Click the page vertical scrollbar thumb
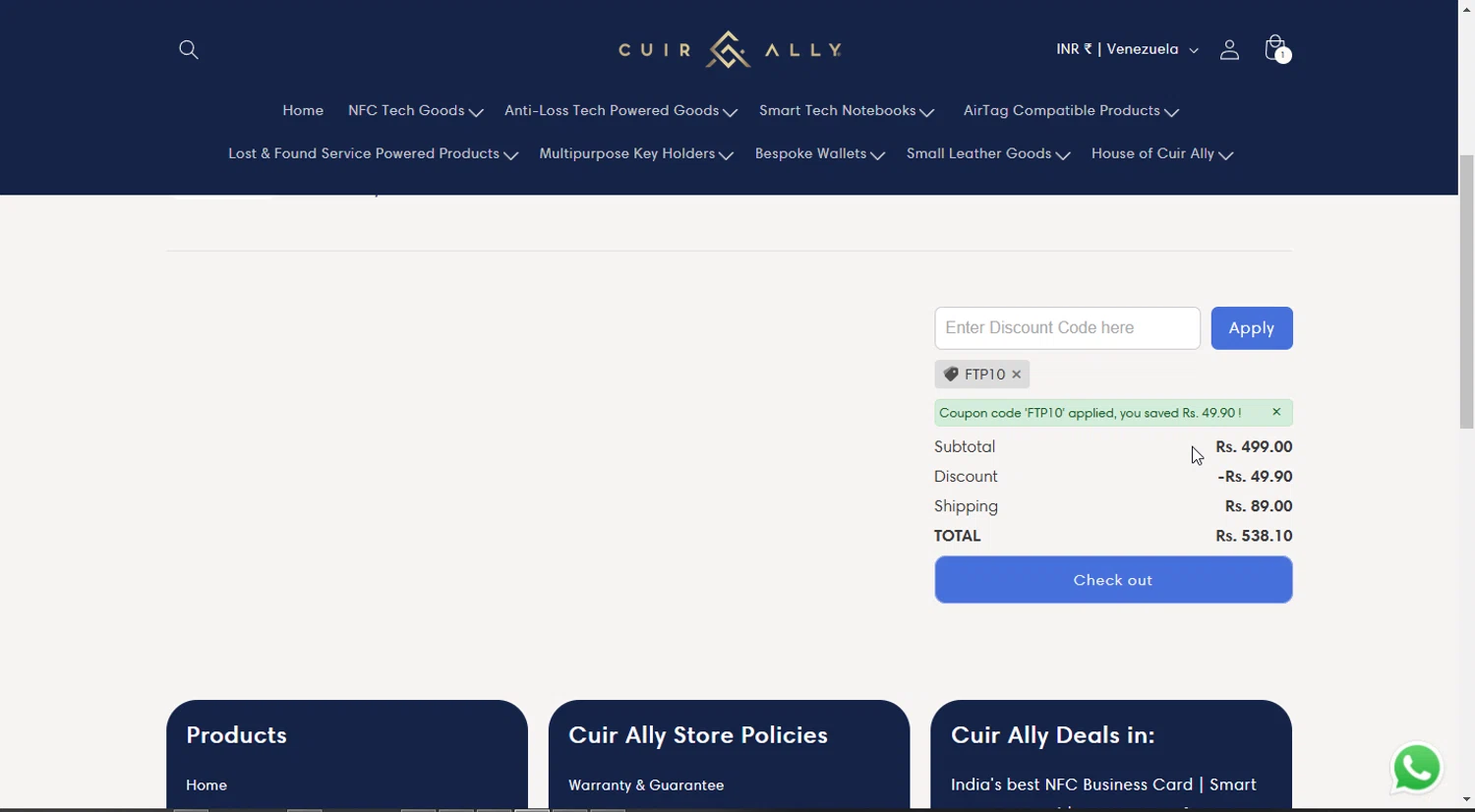The height and width of the screenshot is (812, 1475). pyautogui.click(x=1466, y=292)
